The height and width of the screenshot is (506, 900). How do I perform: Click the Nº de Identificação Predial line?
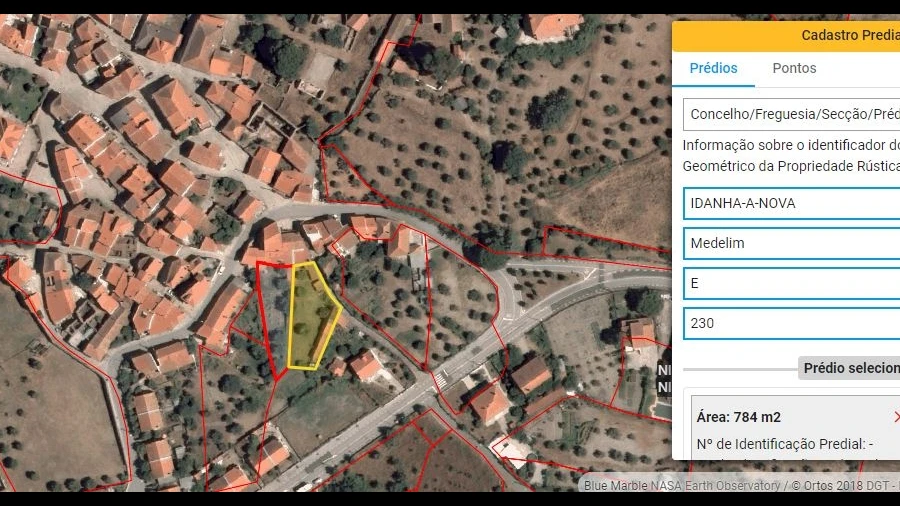point(790,444)
